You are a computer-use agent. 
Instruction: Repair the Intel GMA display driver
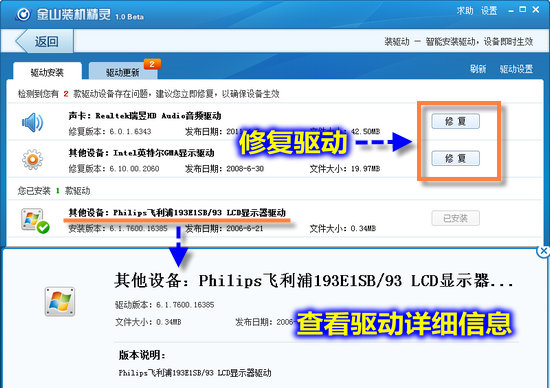pyautogui.click(x=455, y=158)
